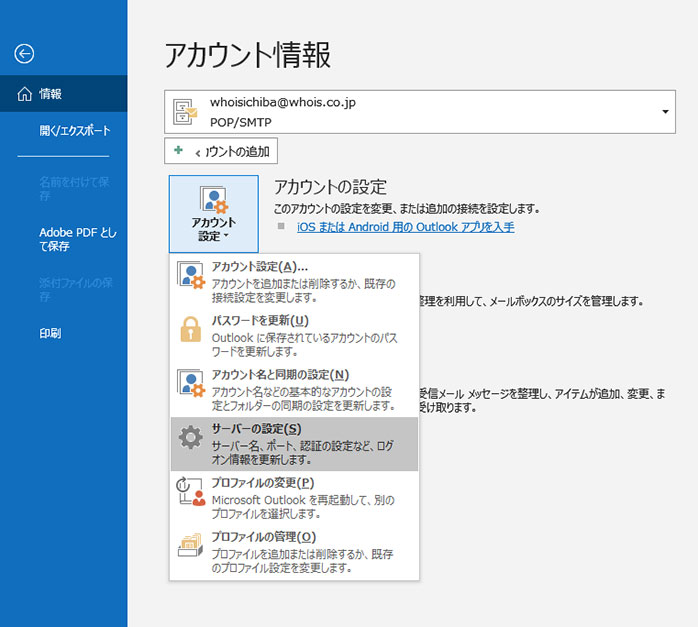The width and height of the screenshot is (698, 627).
Task: Click the padlock icon for password update
Action: click(x=190, y=330)
